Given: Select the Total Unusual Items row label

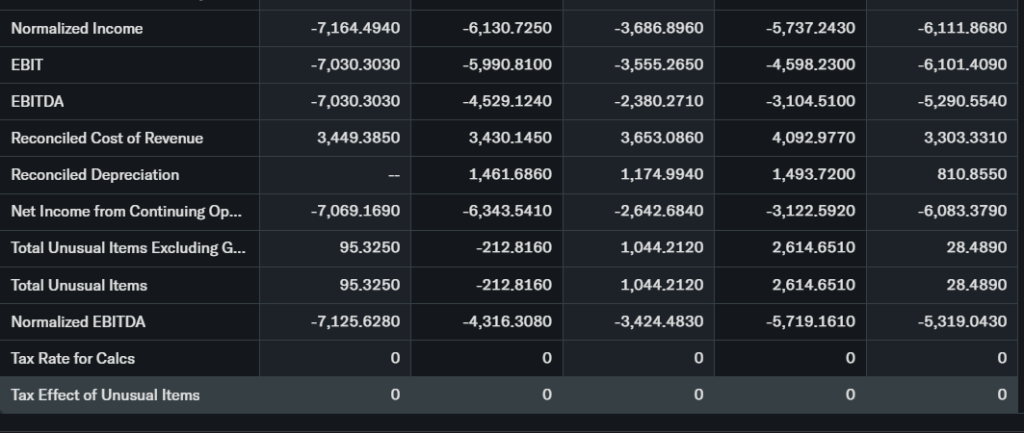Looking at the screenshot, I should coord(79,285).
